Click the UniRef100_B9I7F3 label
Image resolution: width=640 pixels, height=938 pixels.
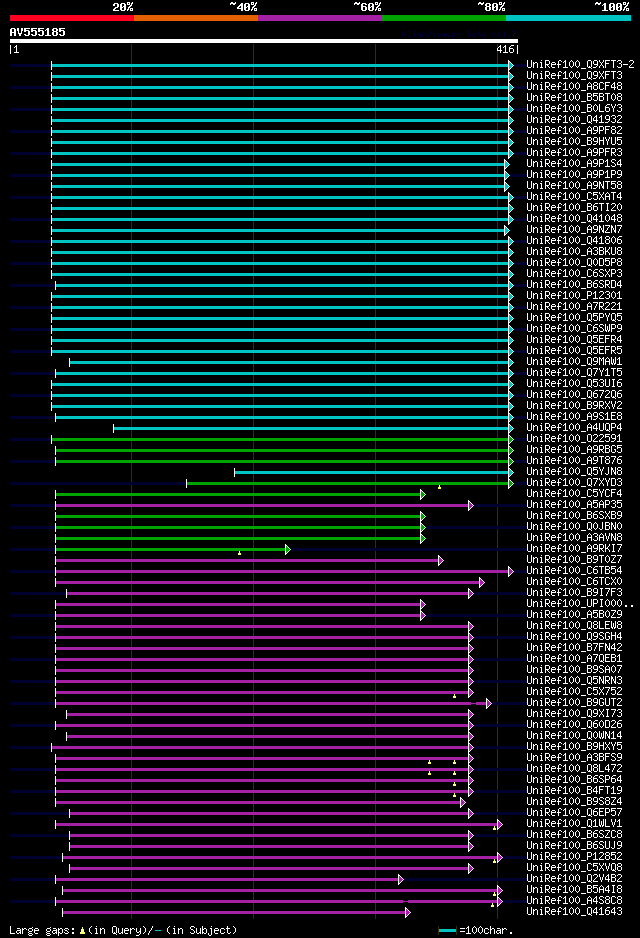574,592
